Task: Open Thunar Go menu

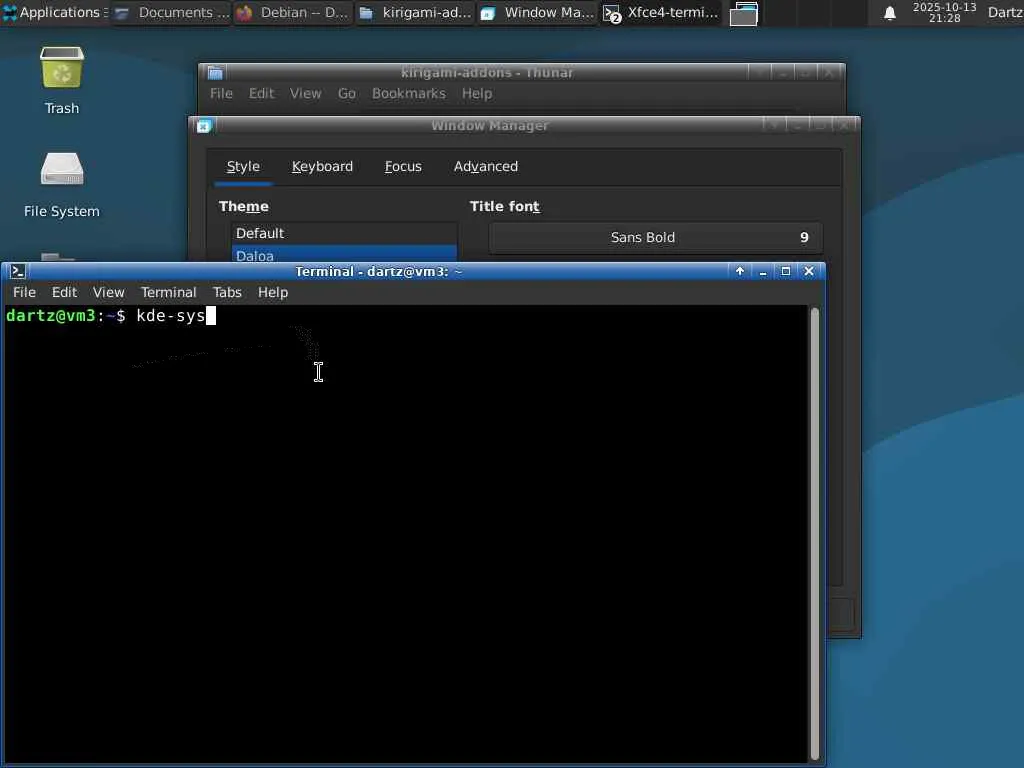Action: (x=347, y=93)
